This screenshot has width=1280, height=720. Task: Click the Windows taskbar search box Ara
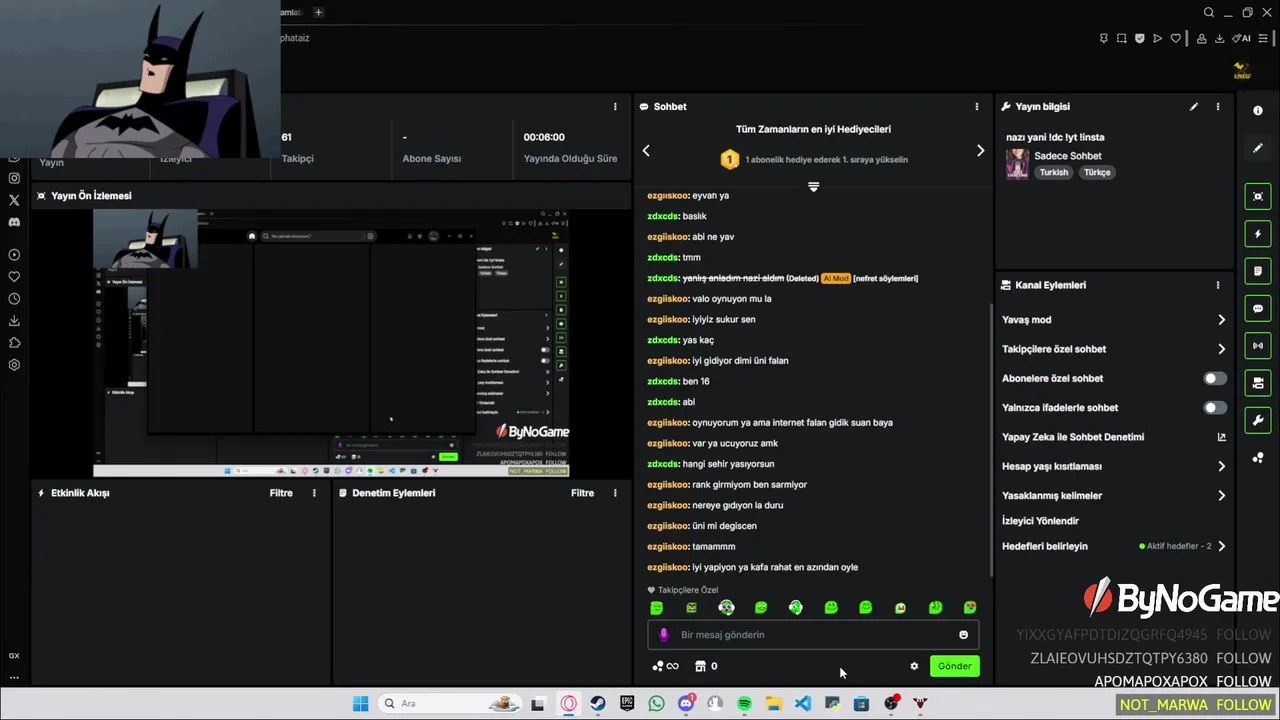click(450, 704)
